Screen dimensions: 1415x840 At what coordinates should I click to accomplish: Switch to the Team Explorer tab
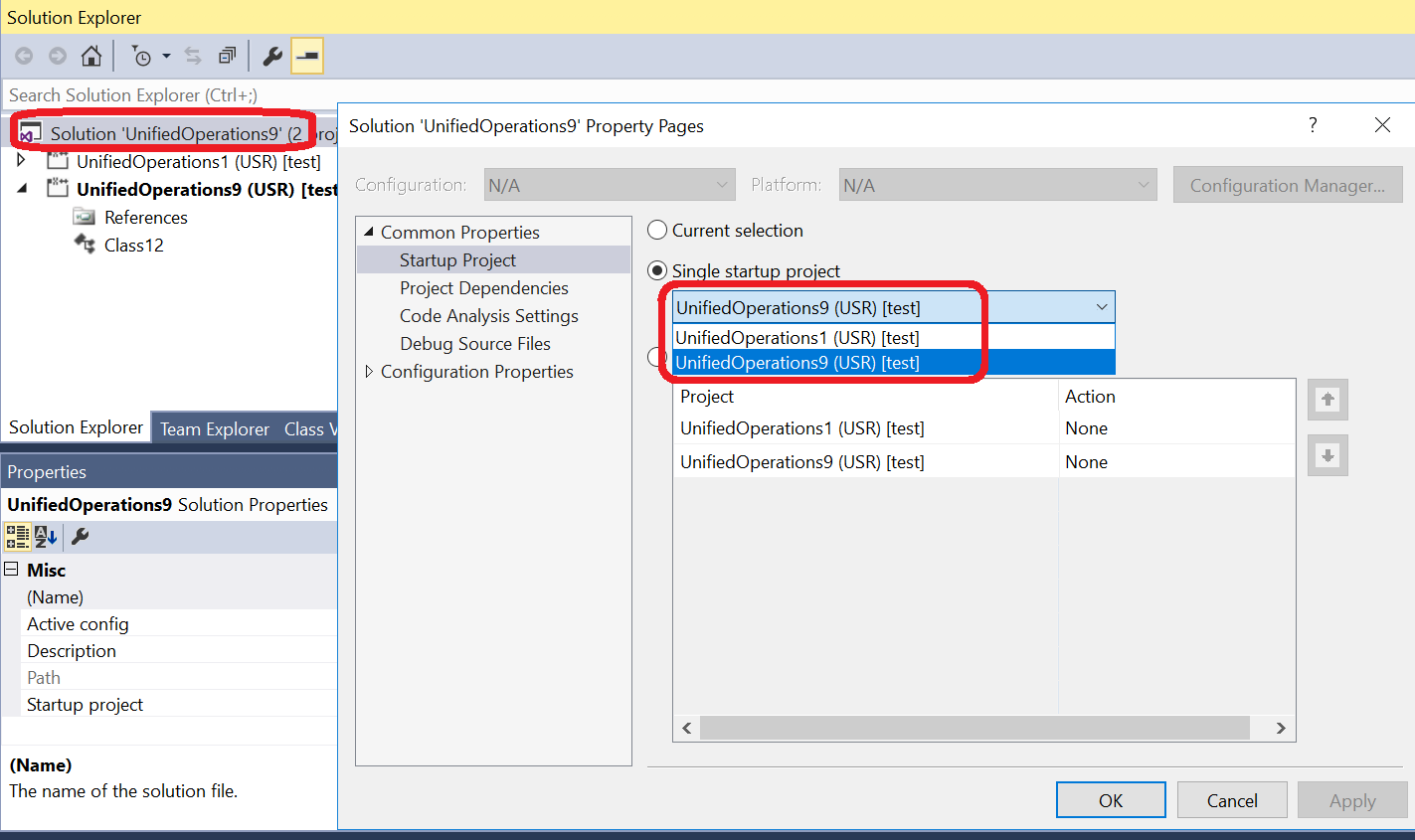tap(215, 428)
